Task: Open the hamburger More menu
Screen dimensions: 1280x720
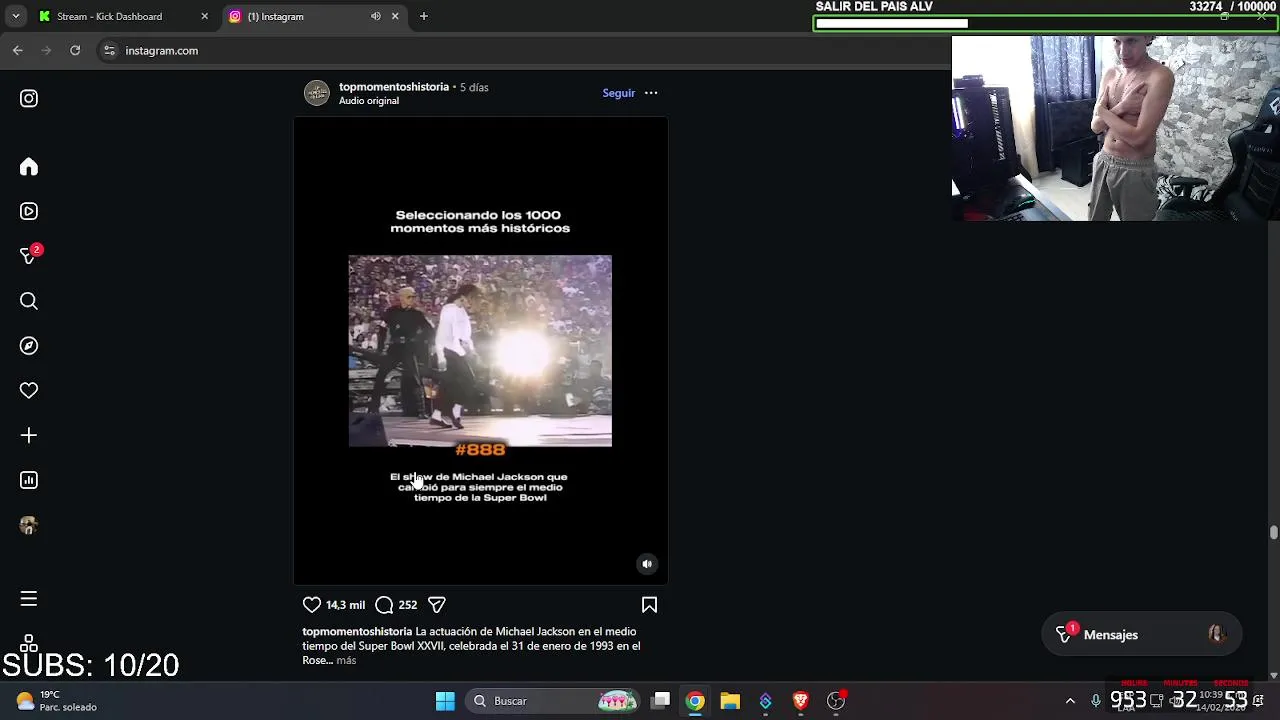Action: (x=29, y=598)
